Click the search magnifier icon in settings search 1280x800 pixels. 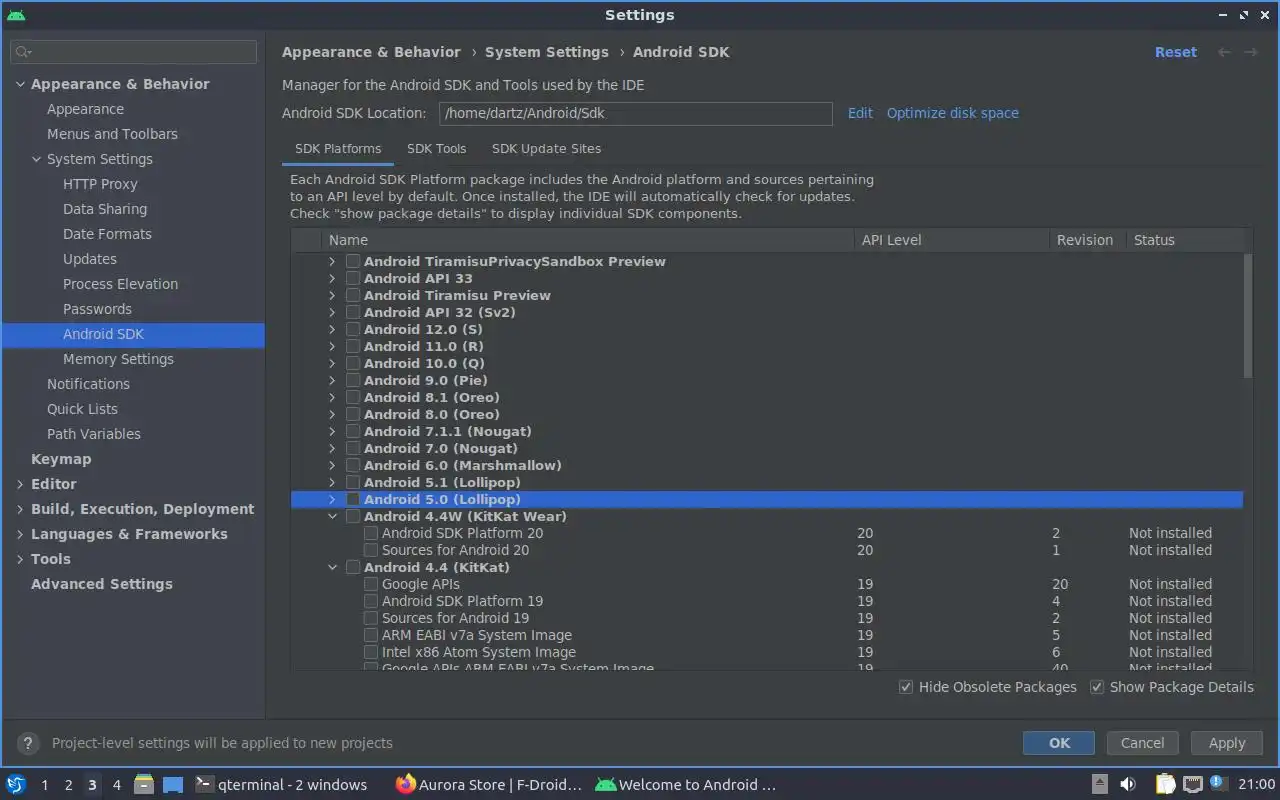[24, 52]
